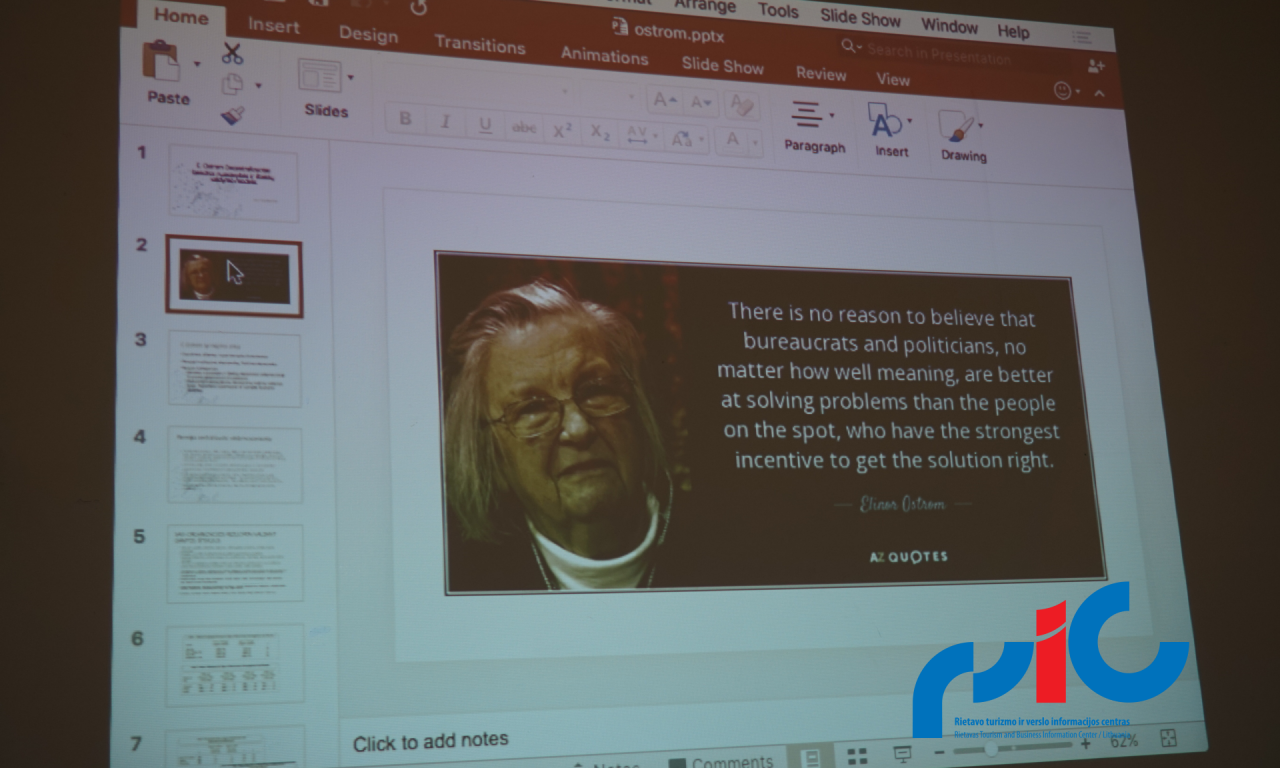Select the Format Painter brush icon
This screenshot has height=768, width=1280.
click(x=232, y=116)
